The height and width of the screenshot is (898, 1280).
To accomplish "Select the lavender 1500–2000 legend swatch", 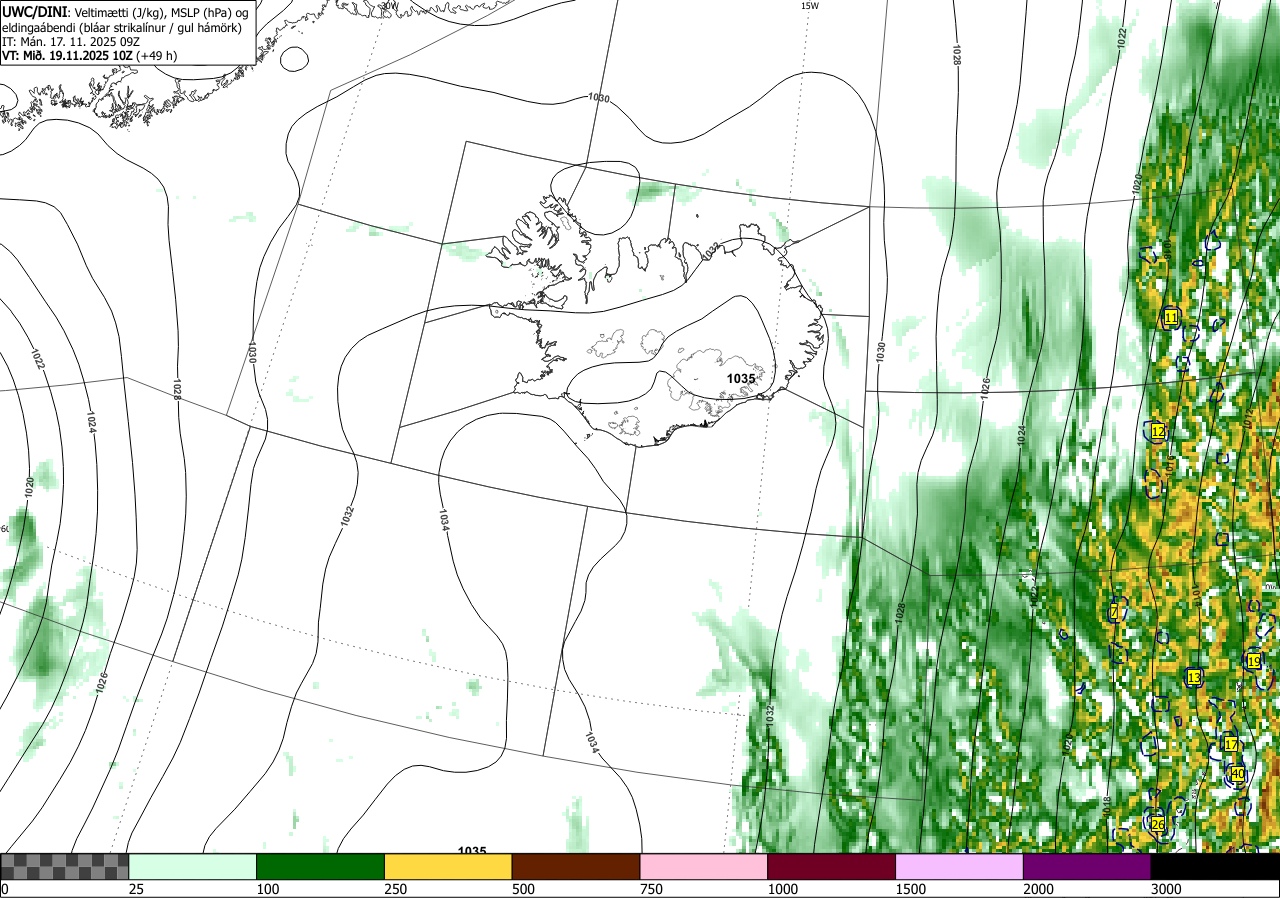I will 959,866.
